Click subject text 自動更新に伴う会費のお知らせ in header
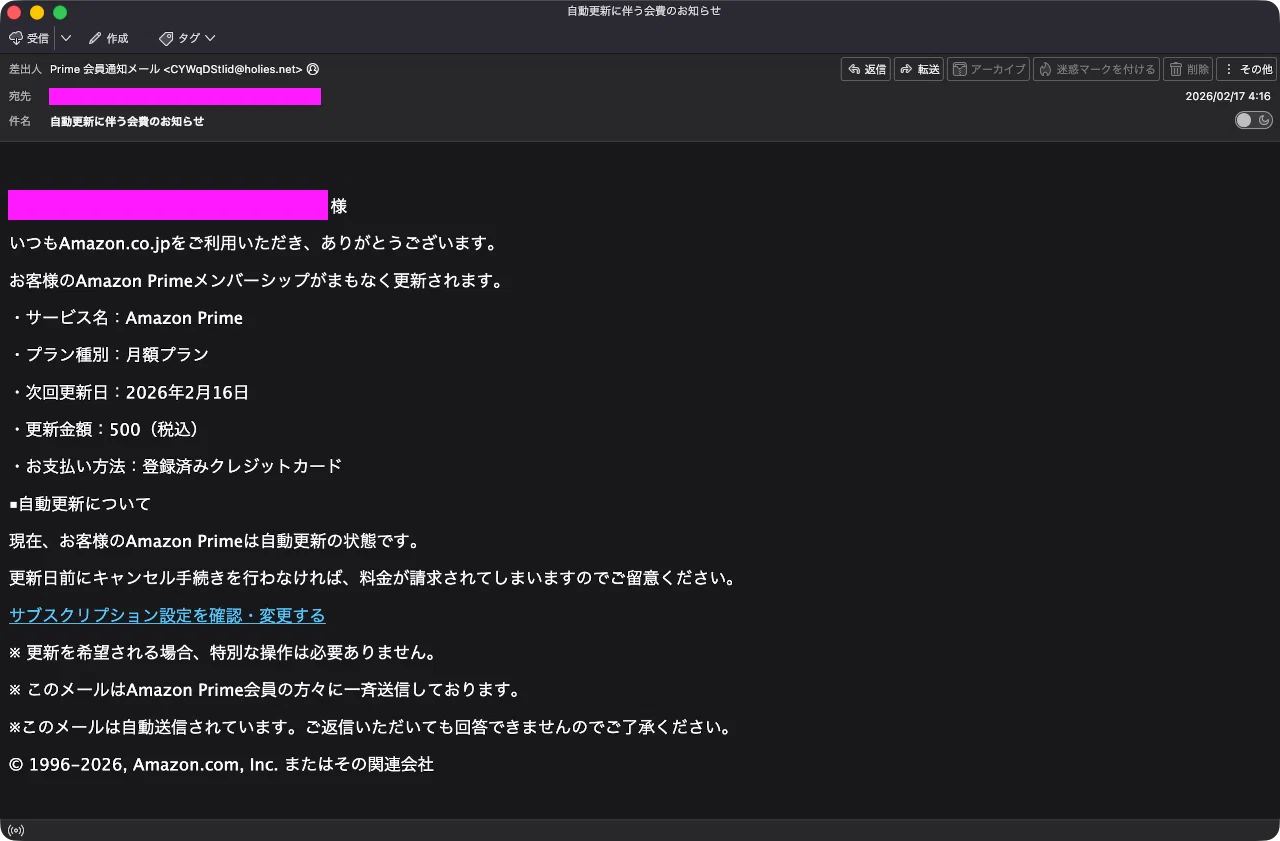1280x841 pixels. tap(127, 121)
